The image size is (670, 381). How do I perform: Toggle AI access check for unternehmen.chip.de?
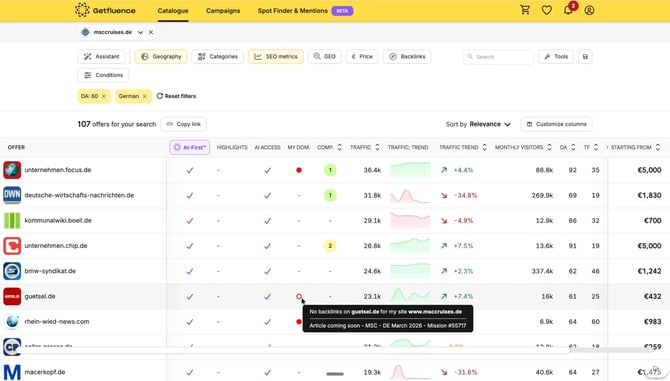(x=267, y=246)
